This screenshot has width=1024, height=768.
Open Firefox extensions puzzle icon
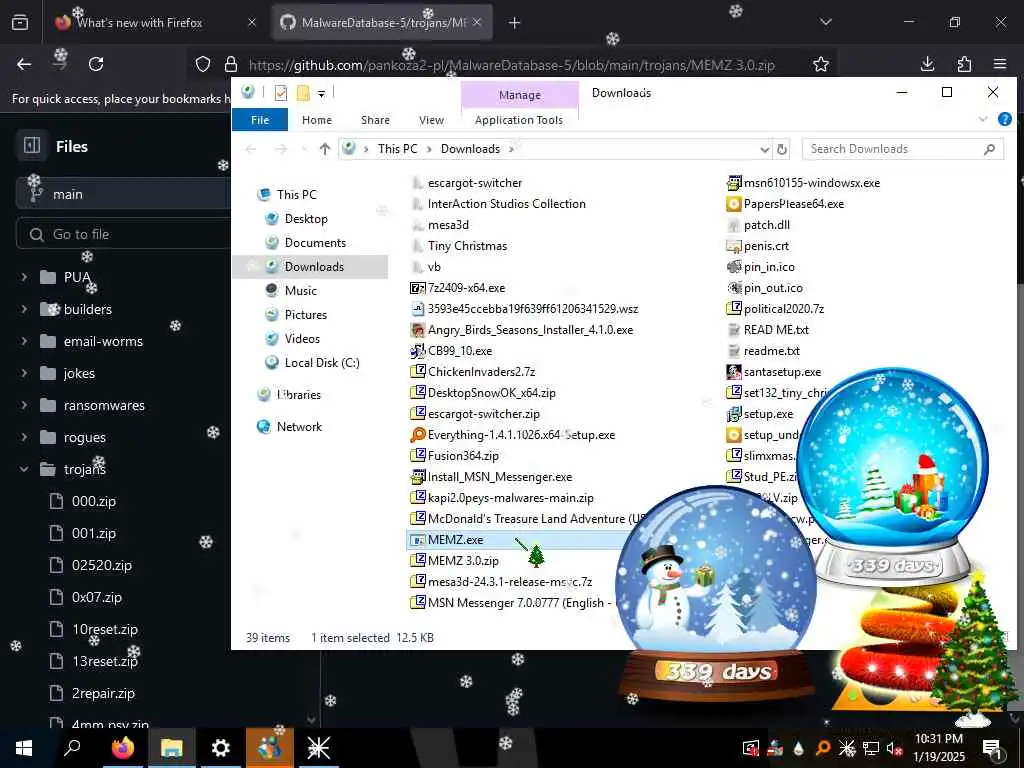[x=964, y=63]
